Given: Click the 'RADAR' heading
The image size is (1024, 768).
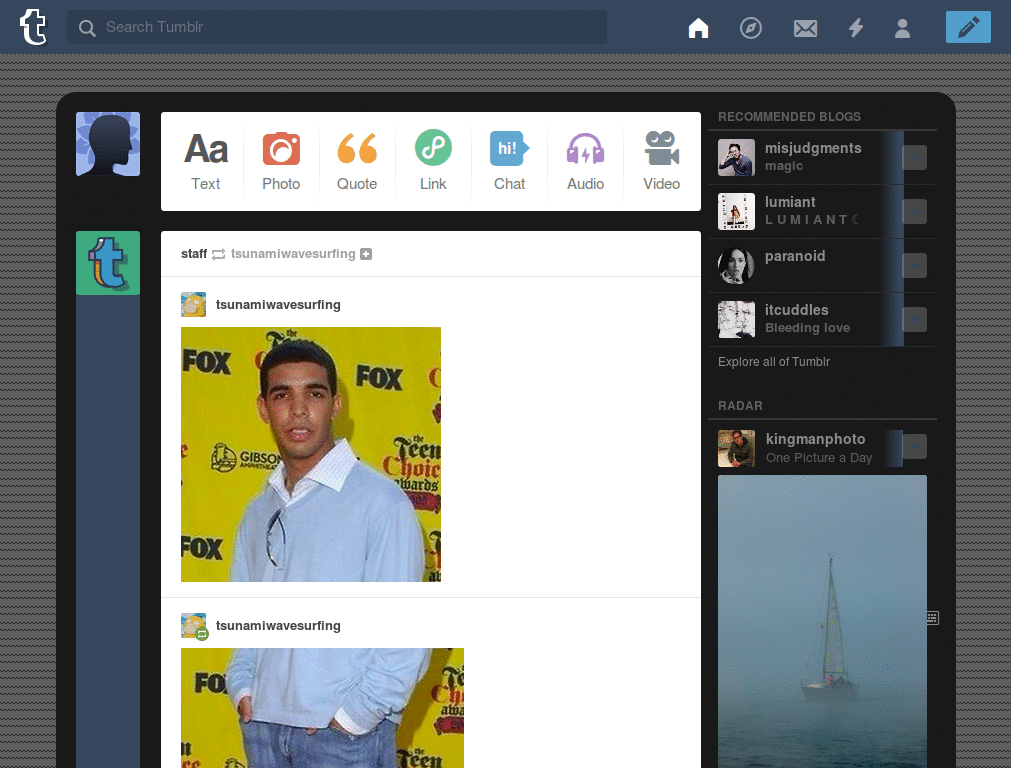Looking at the screenshot, I should (x=740, y=406).
